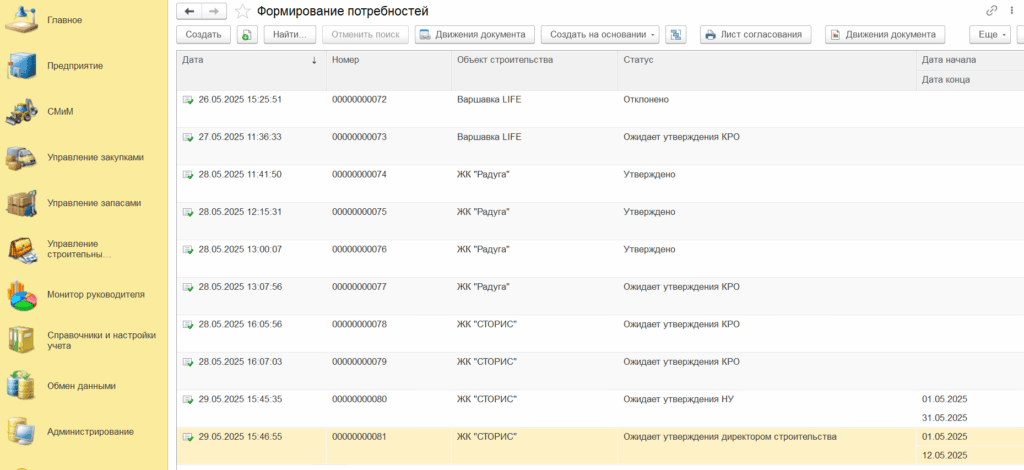This screenshot has height=470, width=1024.
Task: Click Варшавка LIFE in row 00000000073
Action: coord(489,137)
